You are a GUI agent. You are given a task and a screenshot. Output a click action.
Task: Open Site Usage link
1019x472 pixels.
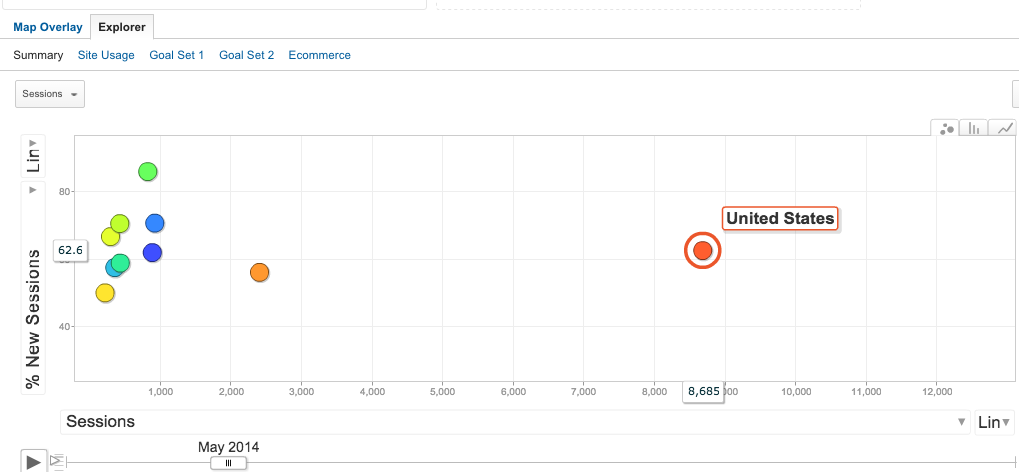tap(106, 55)
